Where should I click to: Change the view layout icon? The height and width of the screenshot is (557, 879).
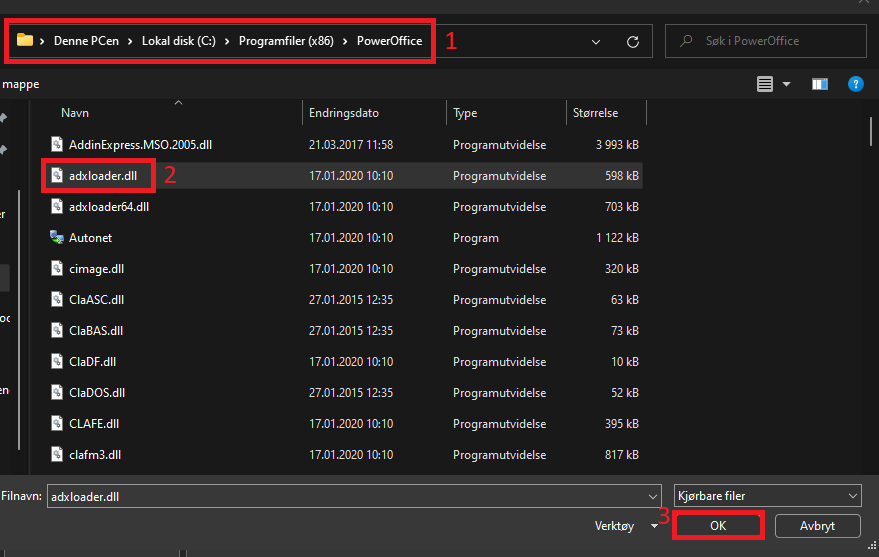pos(765,84)
